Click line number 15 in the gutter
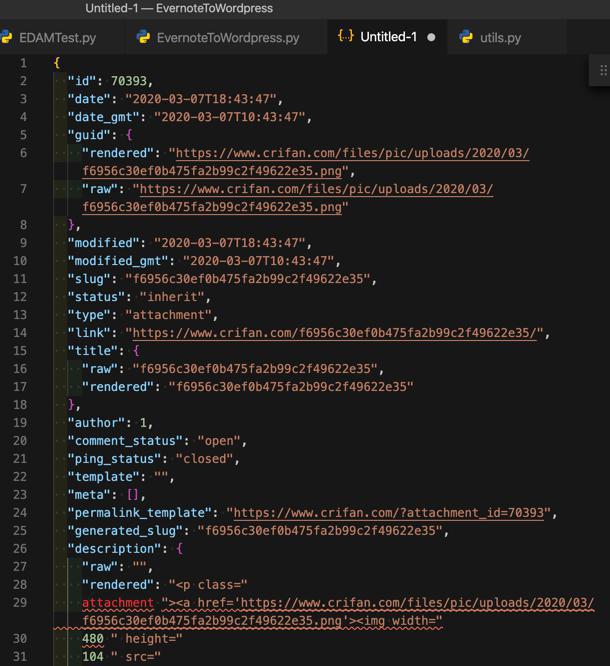This screenshot has width=610, height=666. 20,351
